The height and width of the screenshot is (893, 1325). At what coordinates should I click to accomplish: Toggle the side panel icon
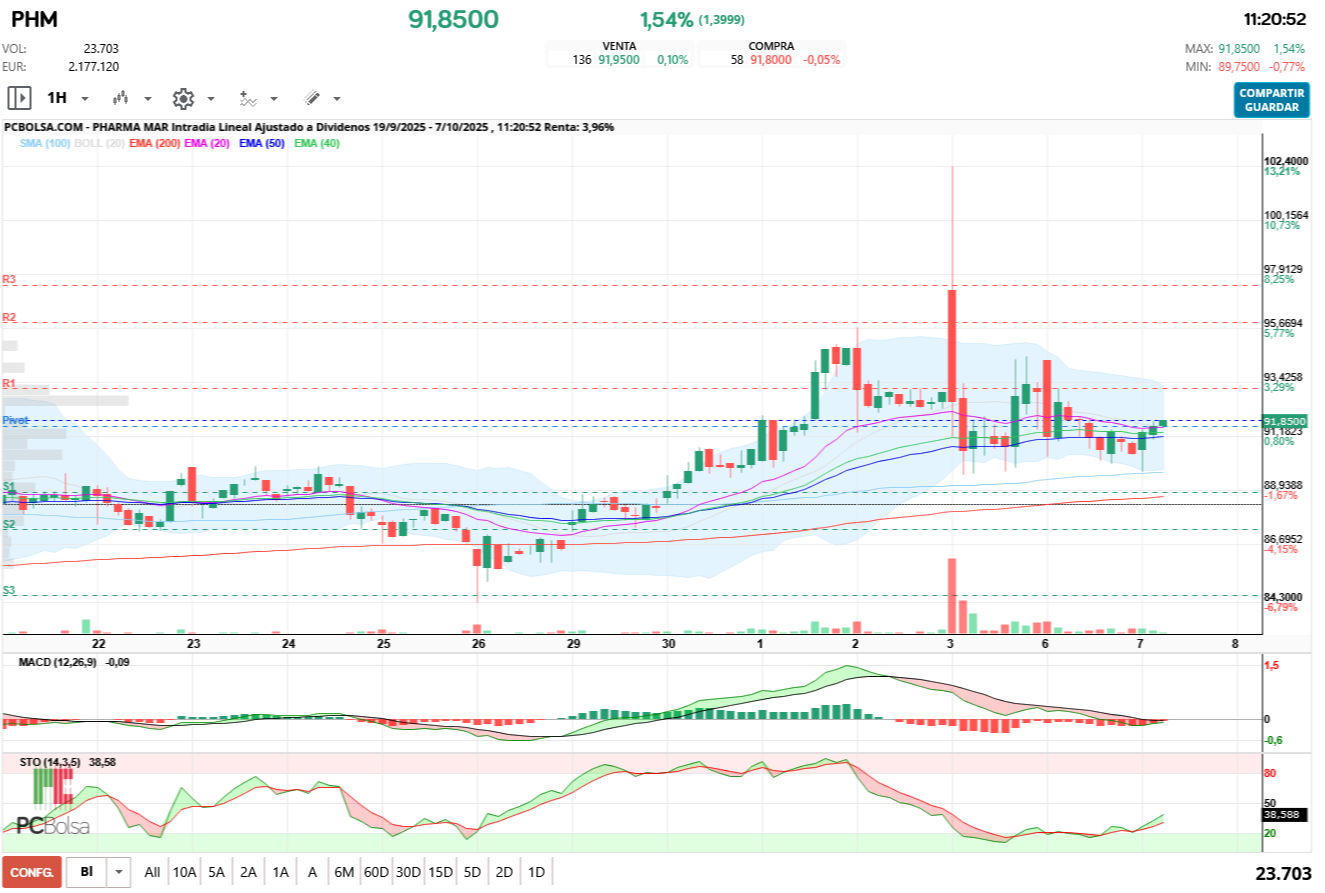tap(19, 98)
